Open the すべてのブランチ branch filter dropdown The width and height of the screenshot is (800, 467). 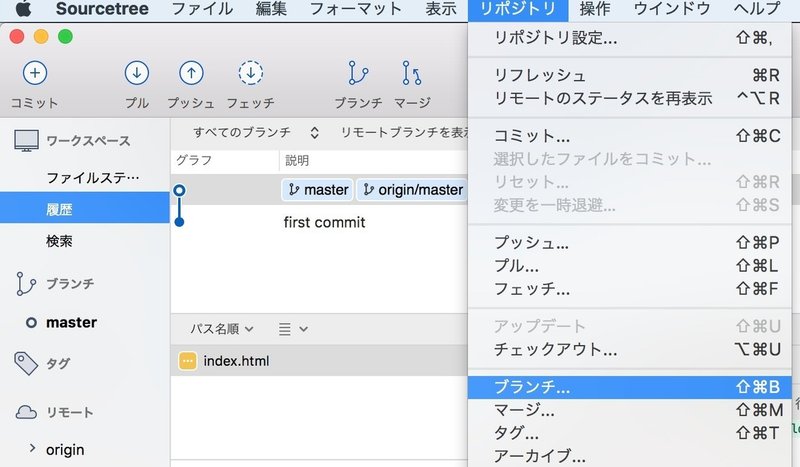tap(256, 133)
